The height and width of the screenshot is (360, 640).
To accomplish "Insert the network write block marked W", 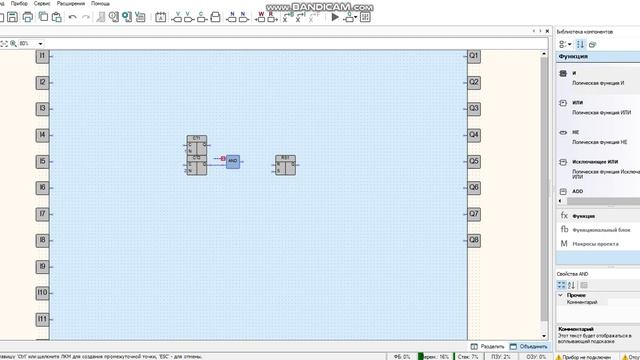I will (x=261, y=17).
